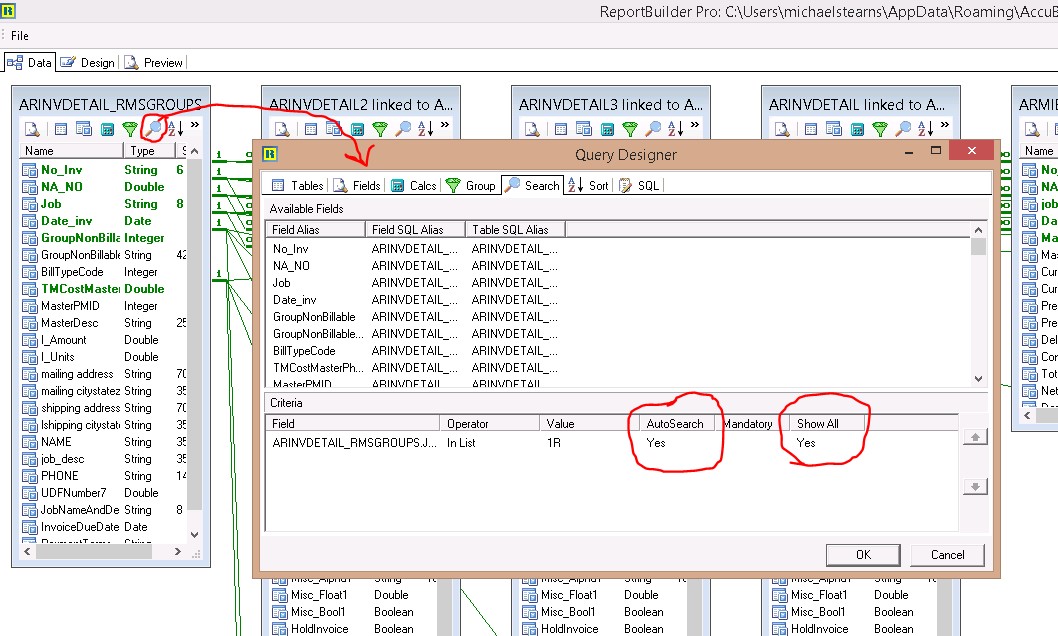Select TMCostMaster field in ARINVDETAIL_RMSGROUPS panel

(80, 289)
